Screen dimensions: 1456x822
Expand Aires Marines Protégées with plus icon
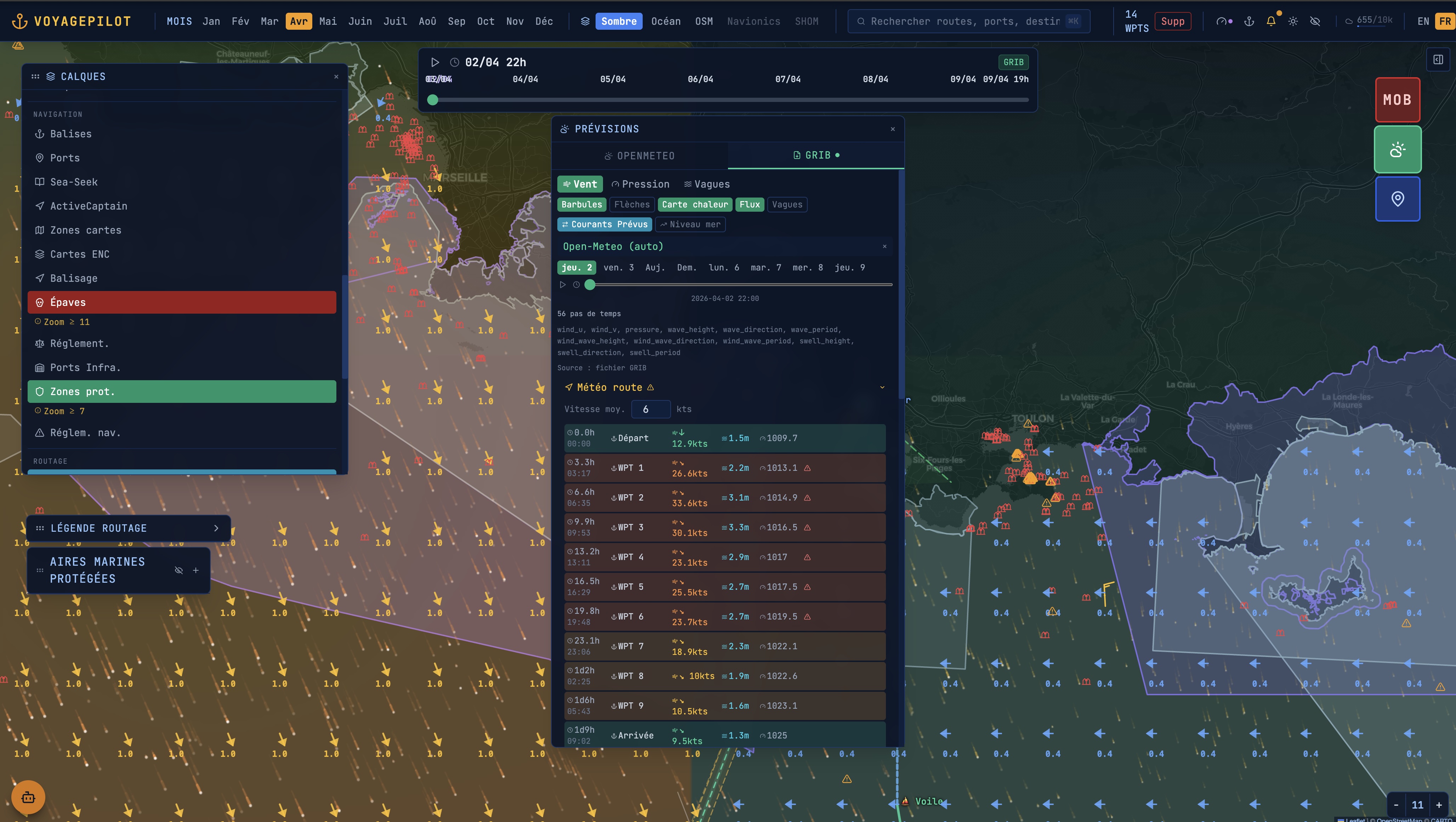[195, 570]
